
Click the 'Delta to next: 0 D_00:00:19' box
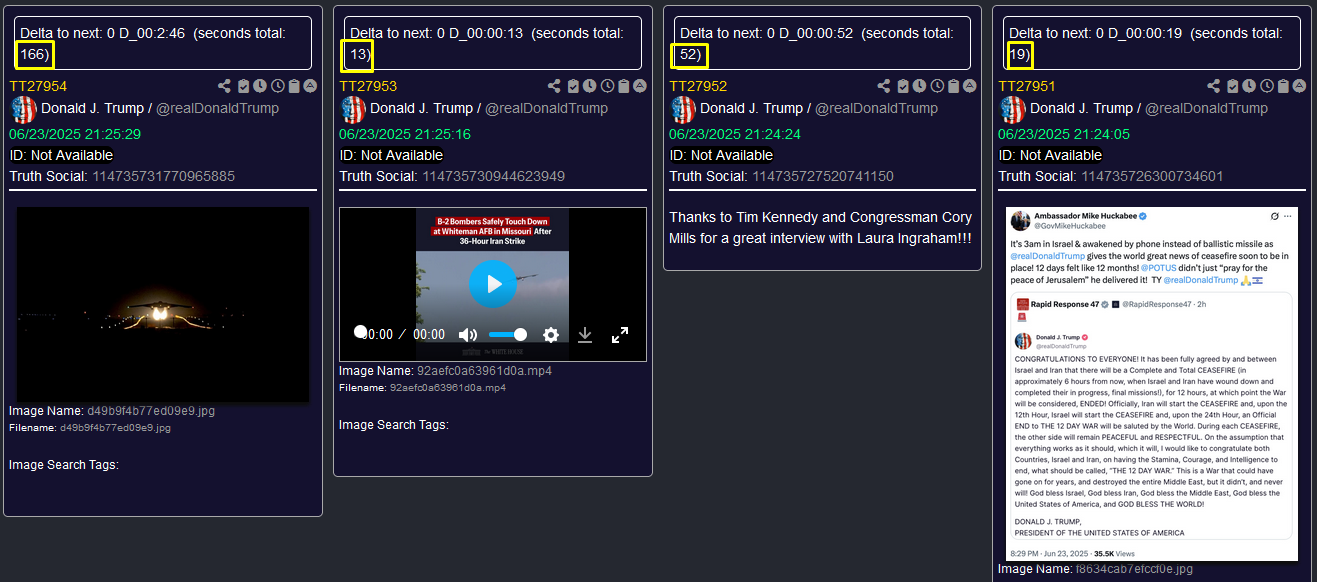coord(1152,43)
